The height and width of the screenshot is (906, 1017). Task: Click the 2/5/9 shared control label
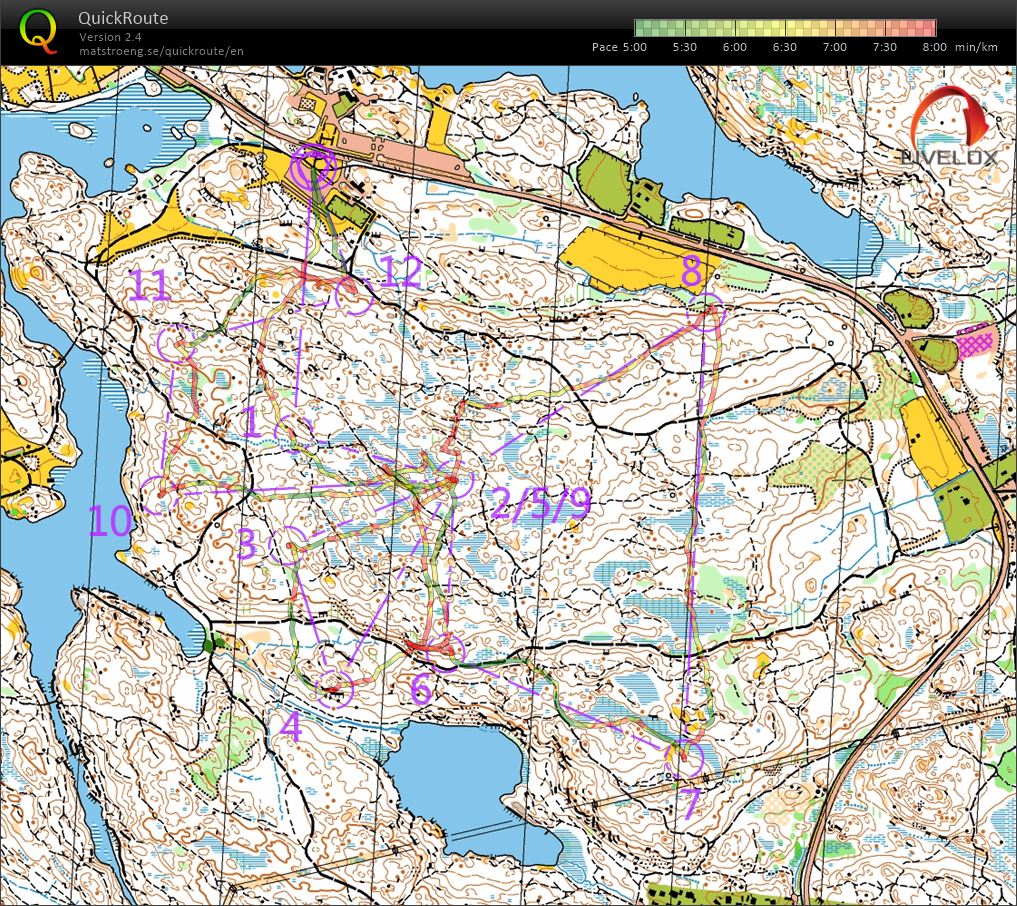pos(540,504)
